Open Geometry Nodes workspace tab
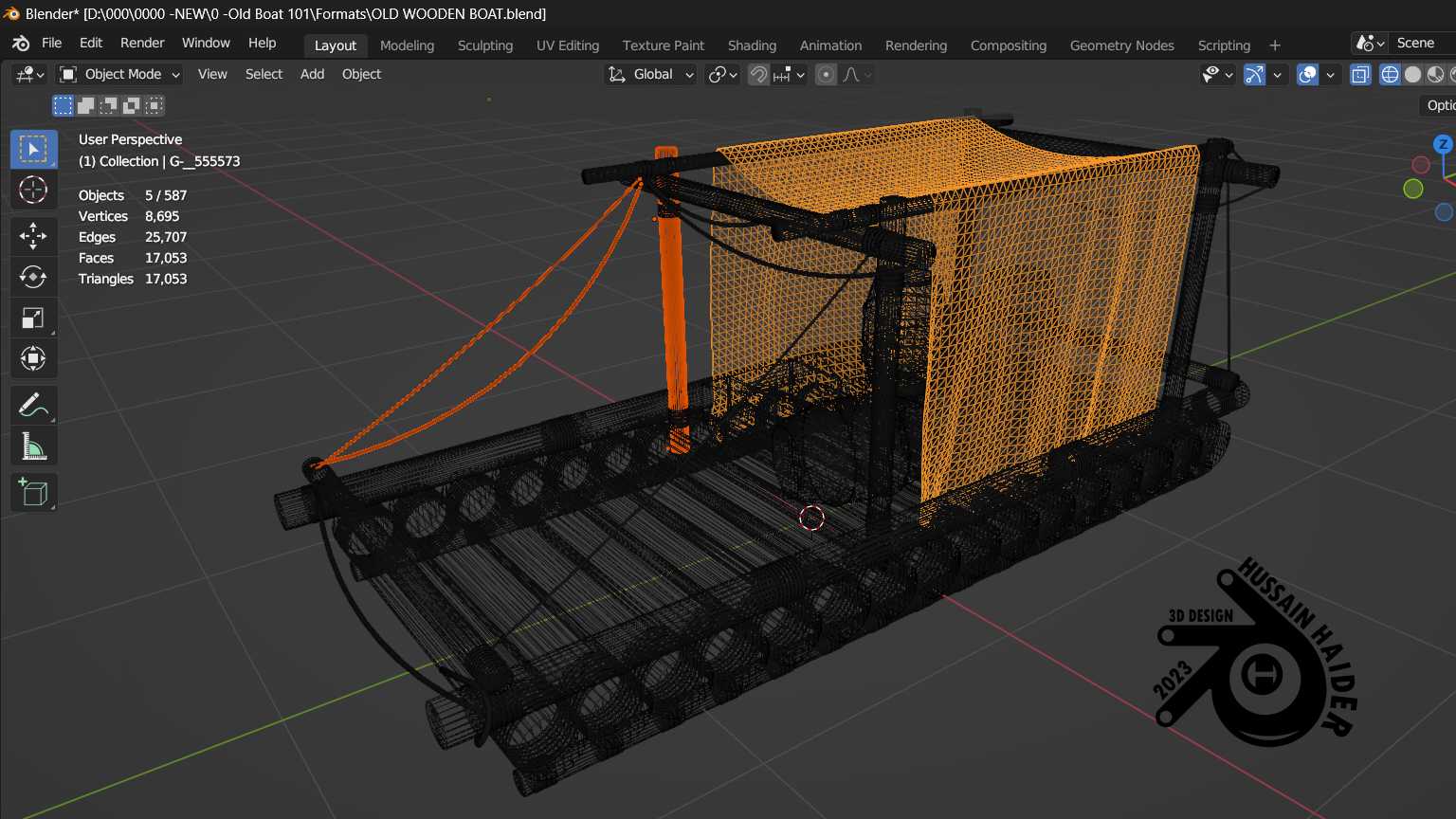The width and height of the screenshot is (1456, 819). [1121, 45]
